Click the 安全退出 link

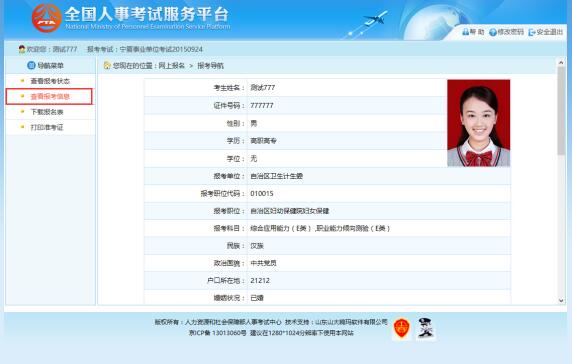tap(550, 32)
